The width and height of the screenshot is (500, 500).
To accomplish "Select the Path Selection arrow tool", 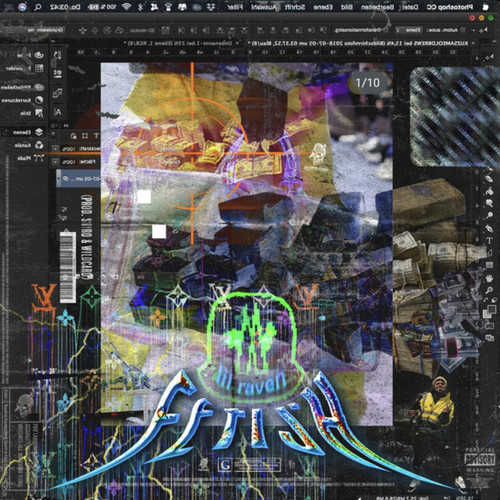I will [489, 253].
